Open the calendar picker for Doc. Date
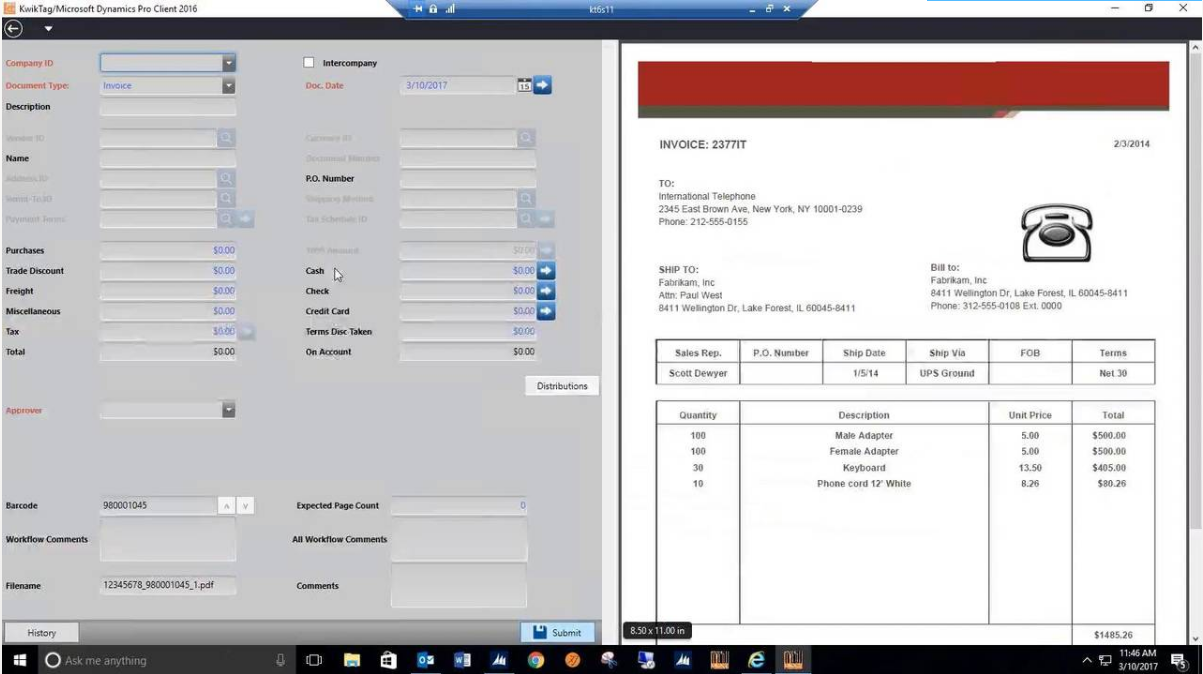Viewport: 1203px width, 674px height. (523, 85)
